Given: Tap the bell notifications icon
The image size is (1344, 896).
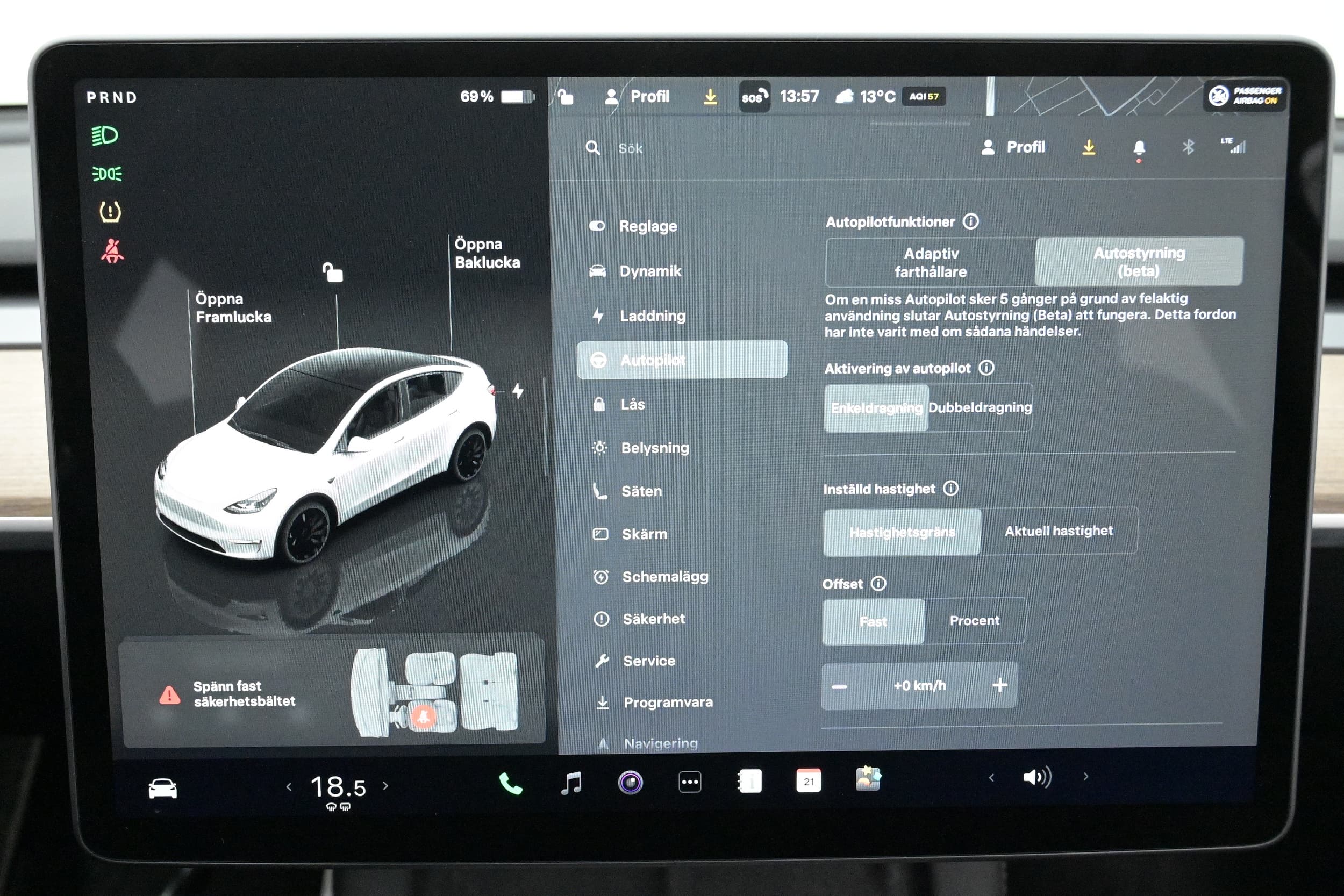Looking at the screenshot, I should click(x=1139, y=148).
